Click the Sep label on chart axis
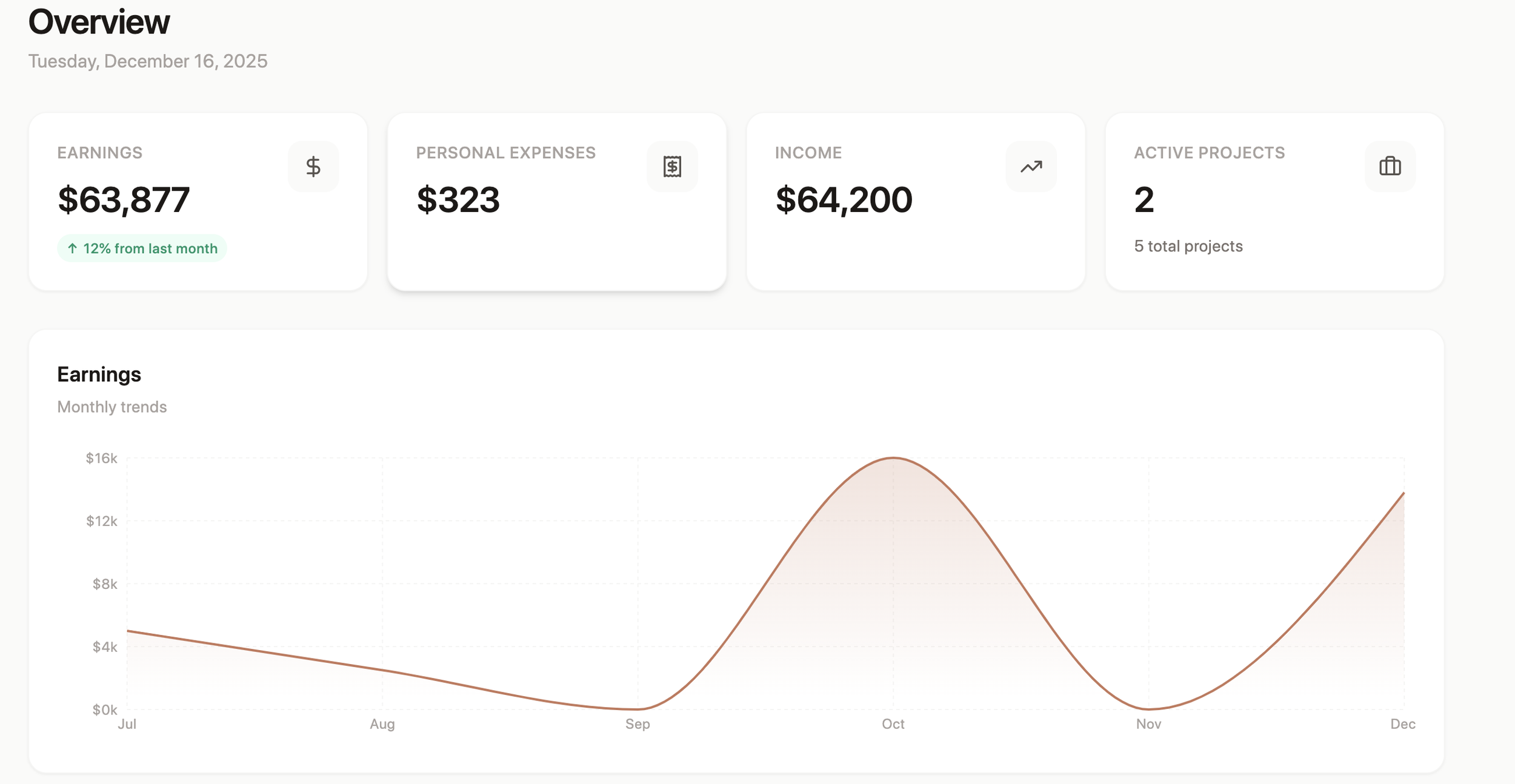The height and width of the screenshot is (784, 1515). coord(638,724)
